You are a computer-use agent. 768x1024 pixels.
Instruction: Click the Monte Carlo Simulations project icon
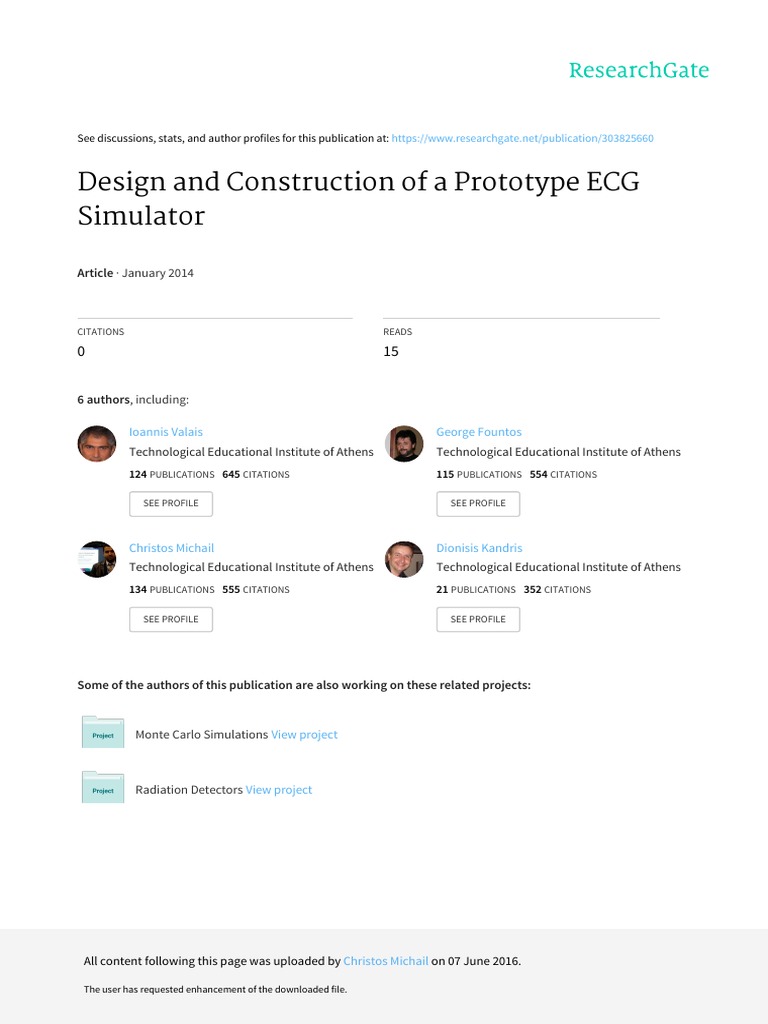tap(102, 733)
